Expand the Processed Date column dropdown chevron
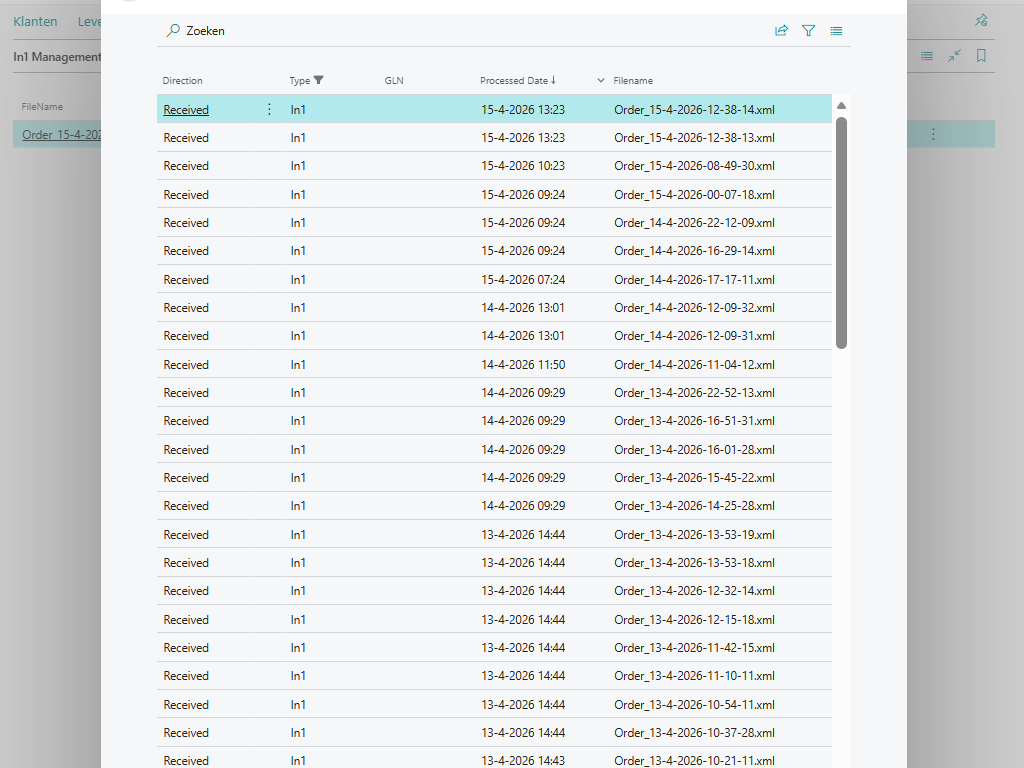 601,80
